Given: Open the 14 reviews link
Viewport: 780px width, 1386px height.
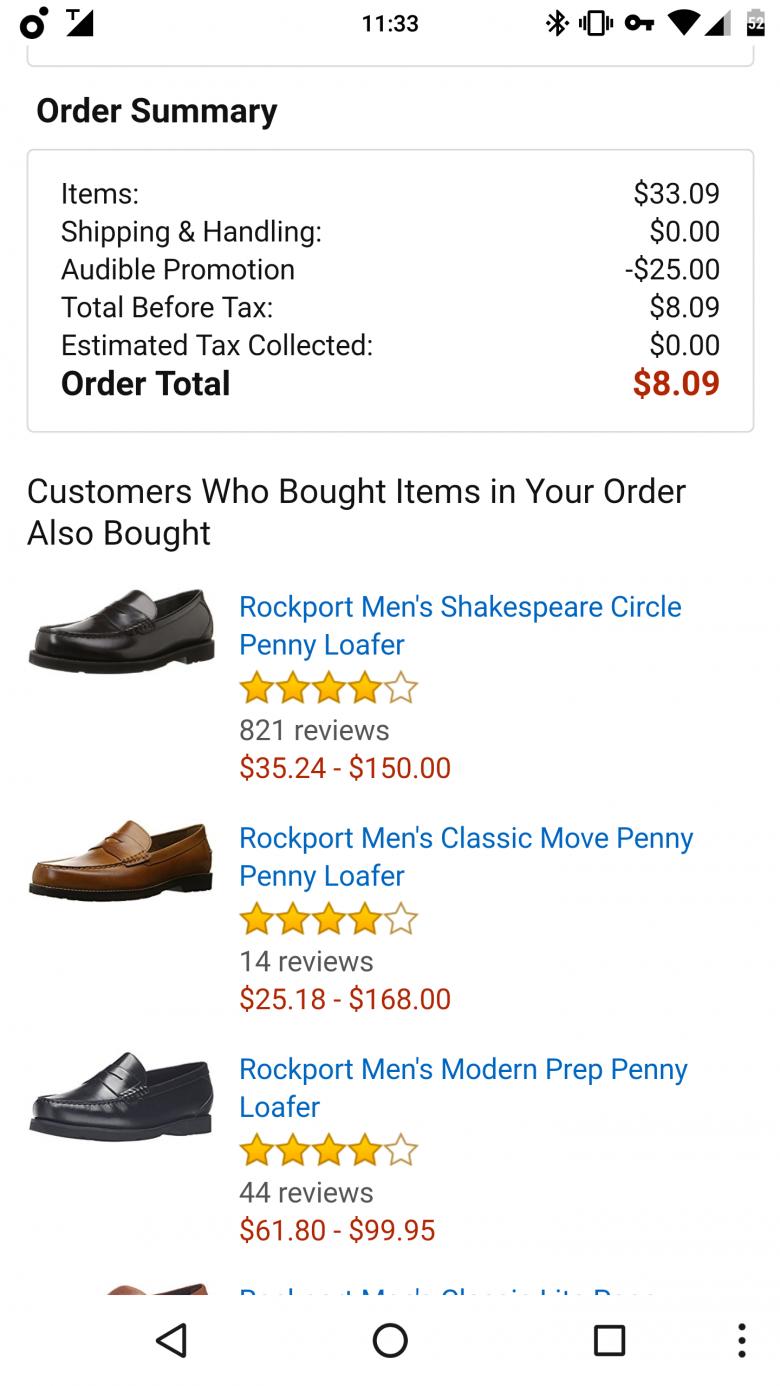Looking at the screenshot, I should (x=306, y=961).
